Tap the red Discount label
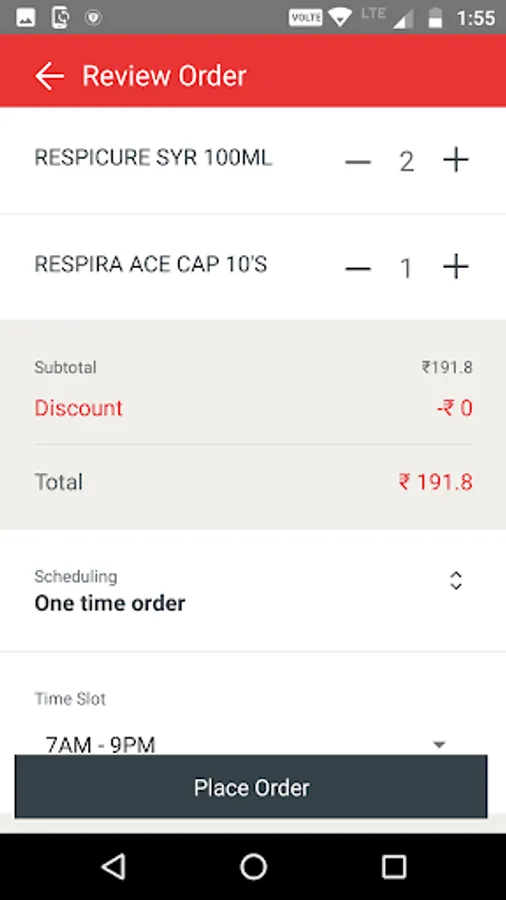 (79, 408)
